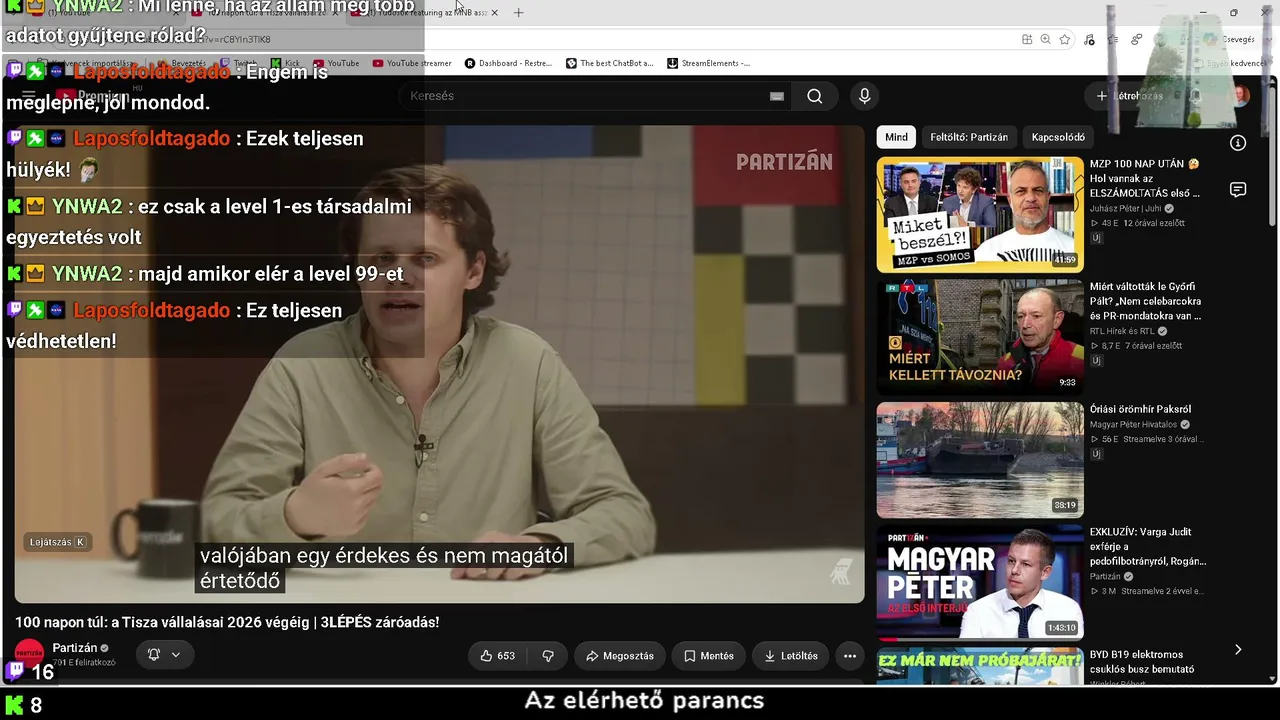
Task: Click the PARTIZÁN watermark logo in the video
Action: [784, 162]
